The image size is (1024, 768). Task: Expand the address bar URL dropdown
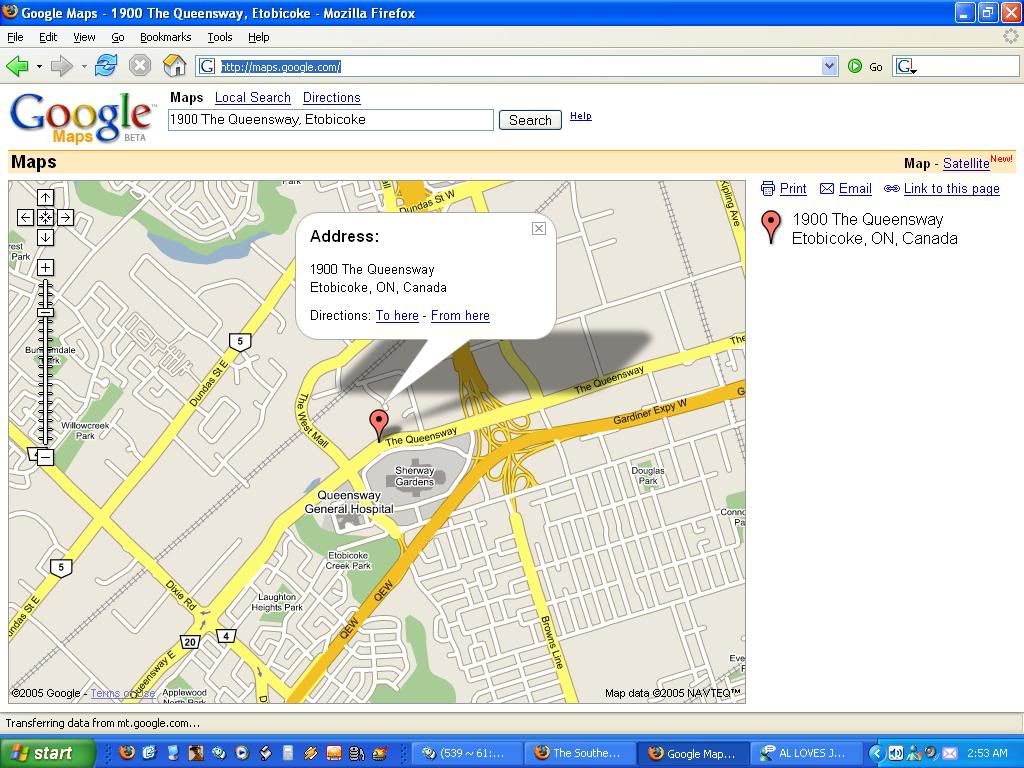[x=829, y=66]
